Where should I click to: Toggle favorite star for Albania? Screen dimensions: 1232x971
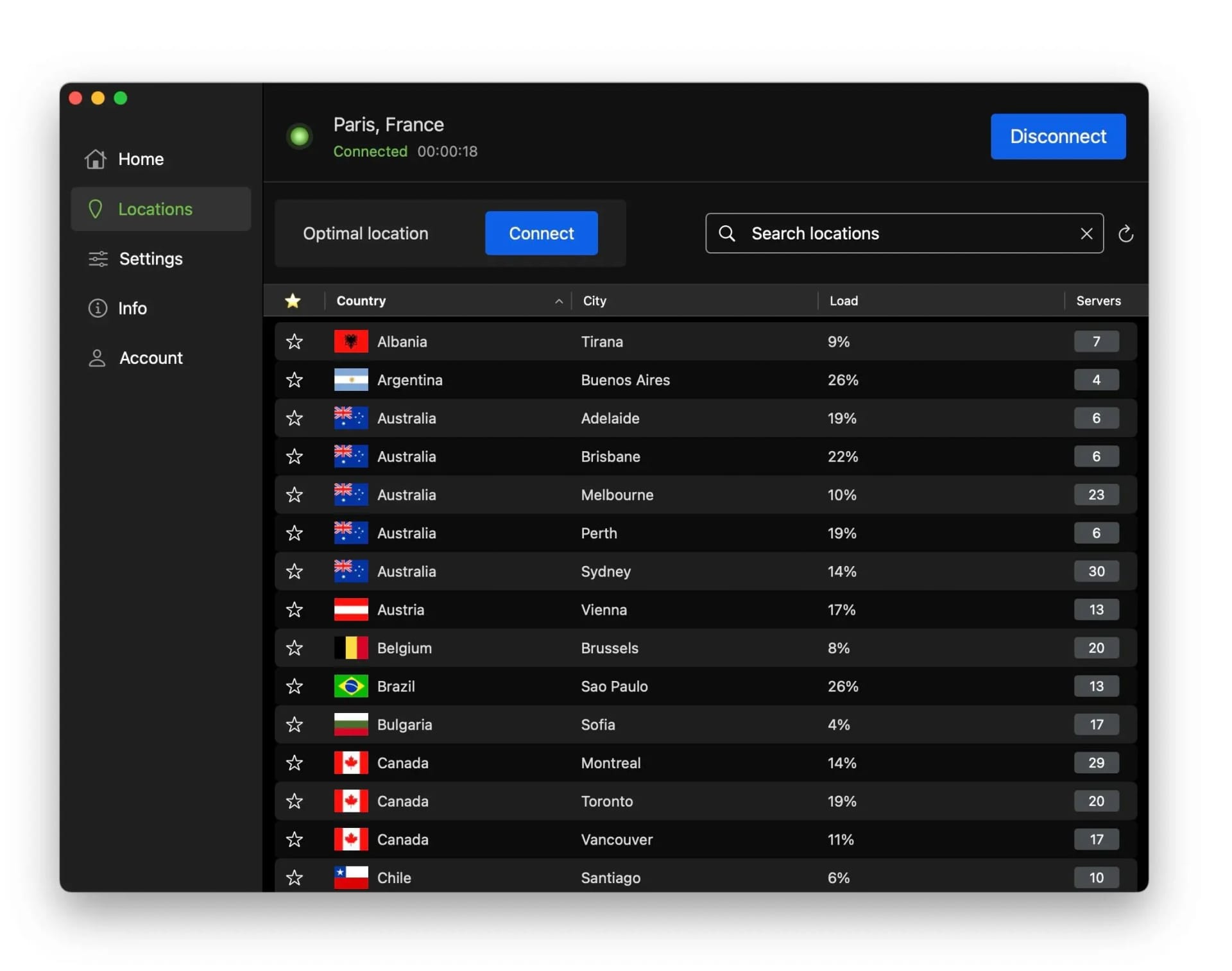click(x=293, y=341)
